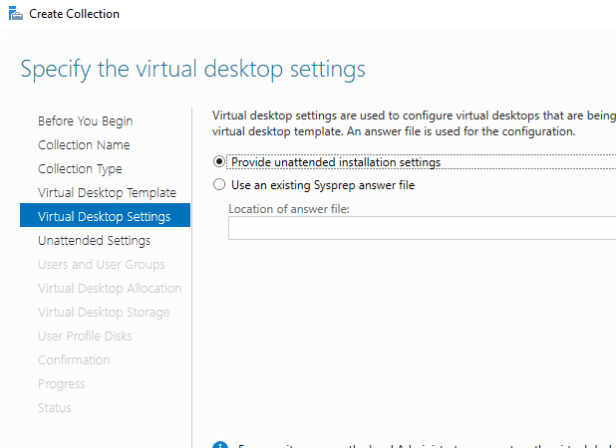
Task: Select the highlighted Virtual Desktop Settings step
Action: pos(104,216)
